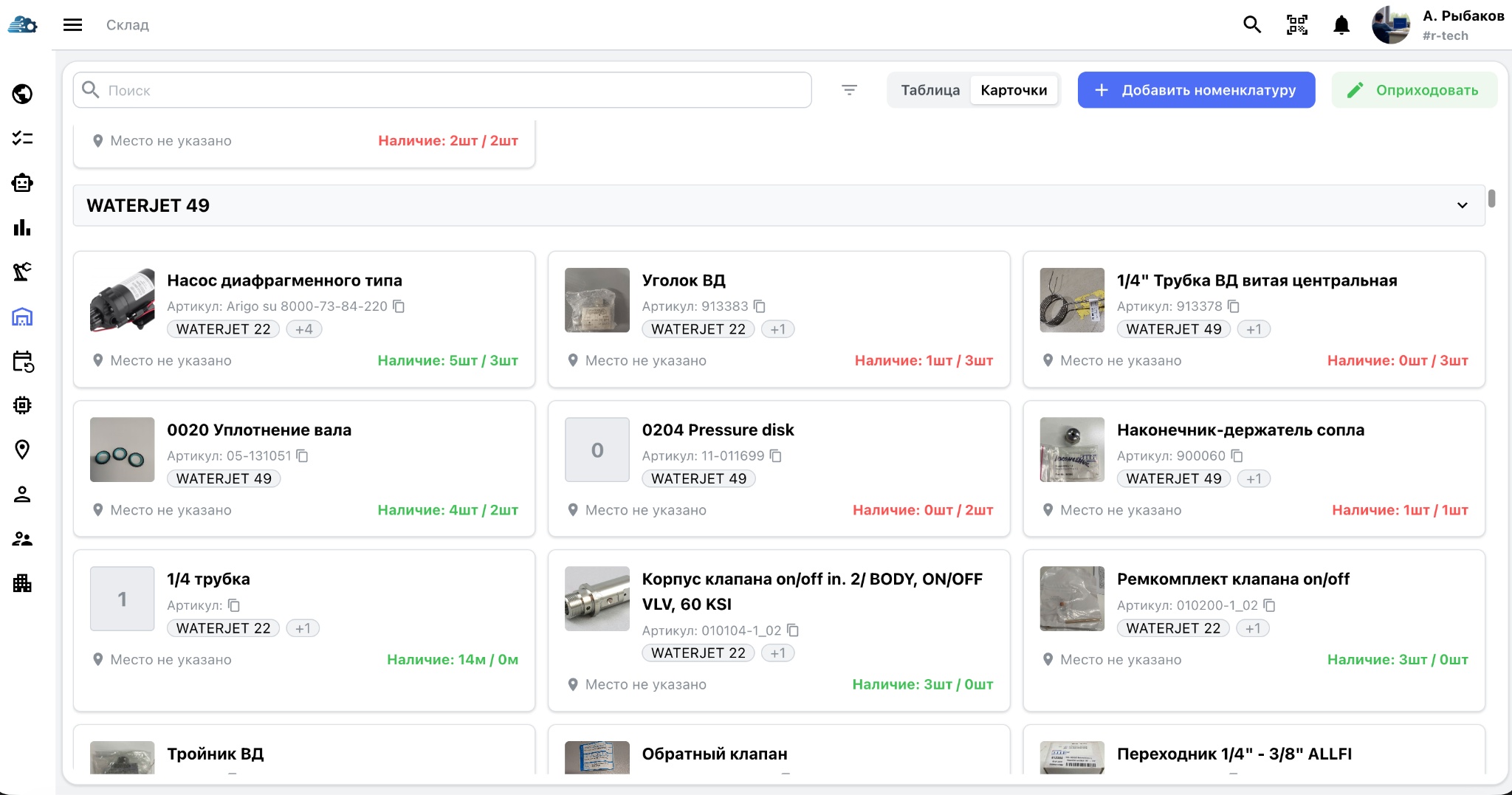Open А. Рыбаков user avatar menu
The height and width of the screenshot is (795, 1512).
(x=1391, y=25)
